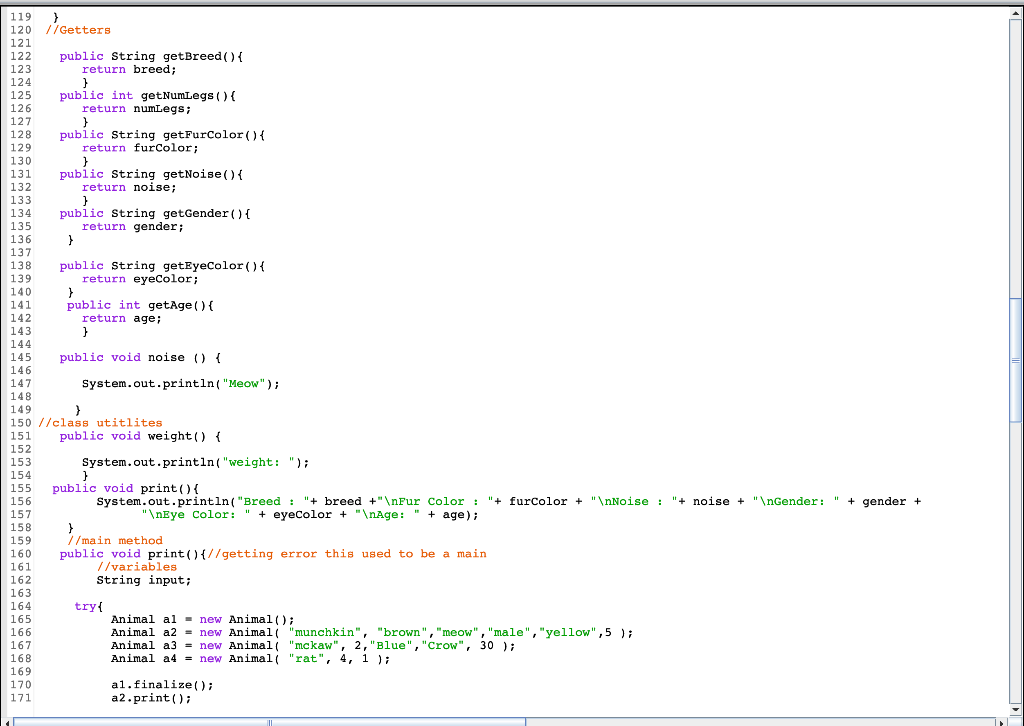Click the vertical scrollbar up arrow
Viewport: 1024px width, 726px height.
click(x=1016, y=13)
